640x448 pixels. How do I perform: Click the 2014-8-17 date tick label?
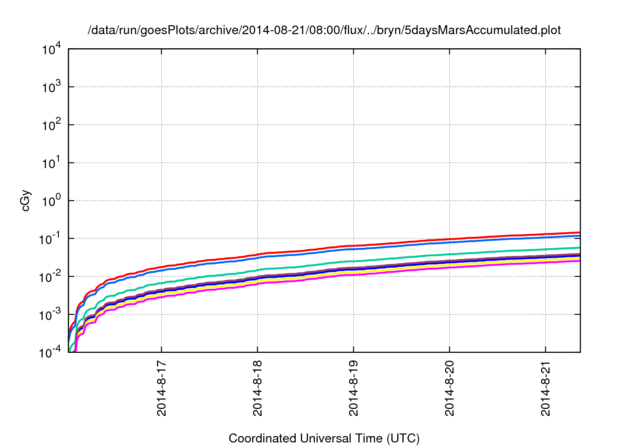click(162, 386)
